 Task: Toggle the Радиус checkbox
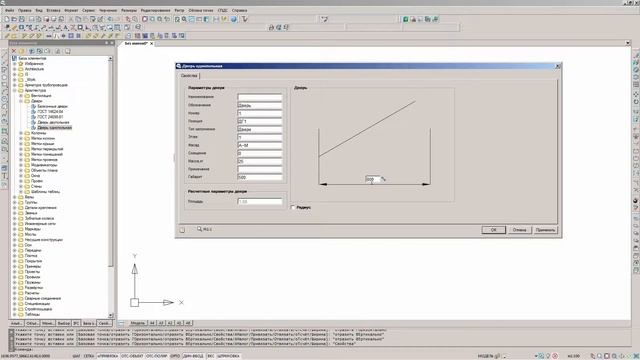click(293, 207)
